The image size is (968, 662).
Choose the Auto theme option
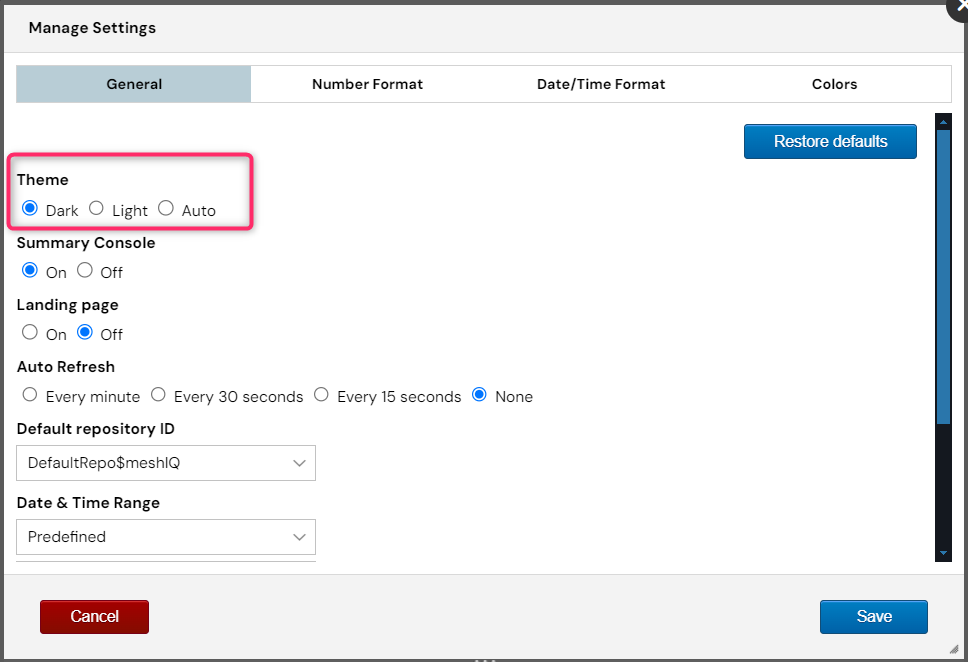(166, 209)
